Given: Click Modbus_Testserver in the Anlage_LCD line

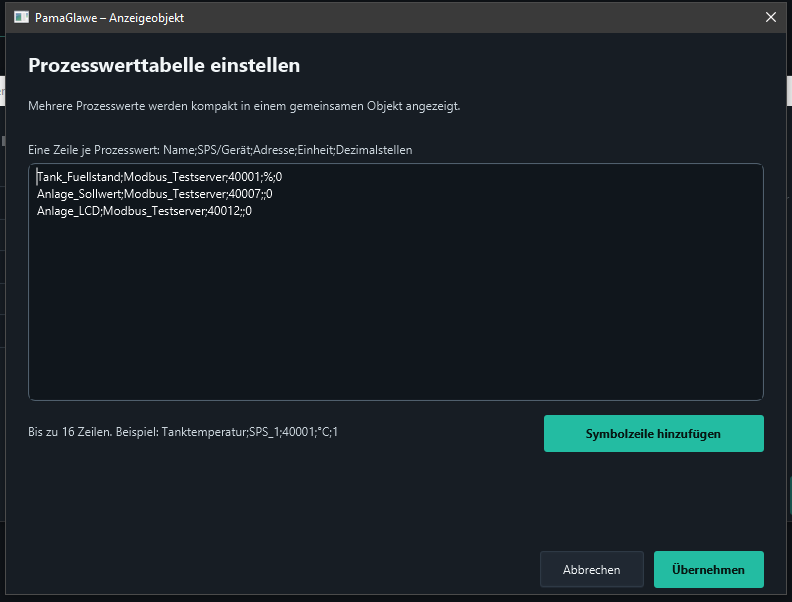Looking at the screenshot, I should (x=154, y=211).
